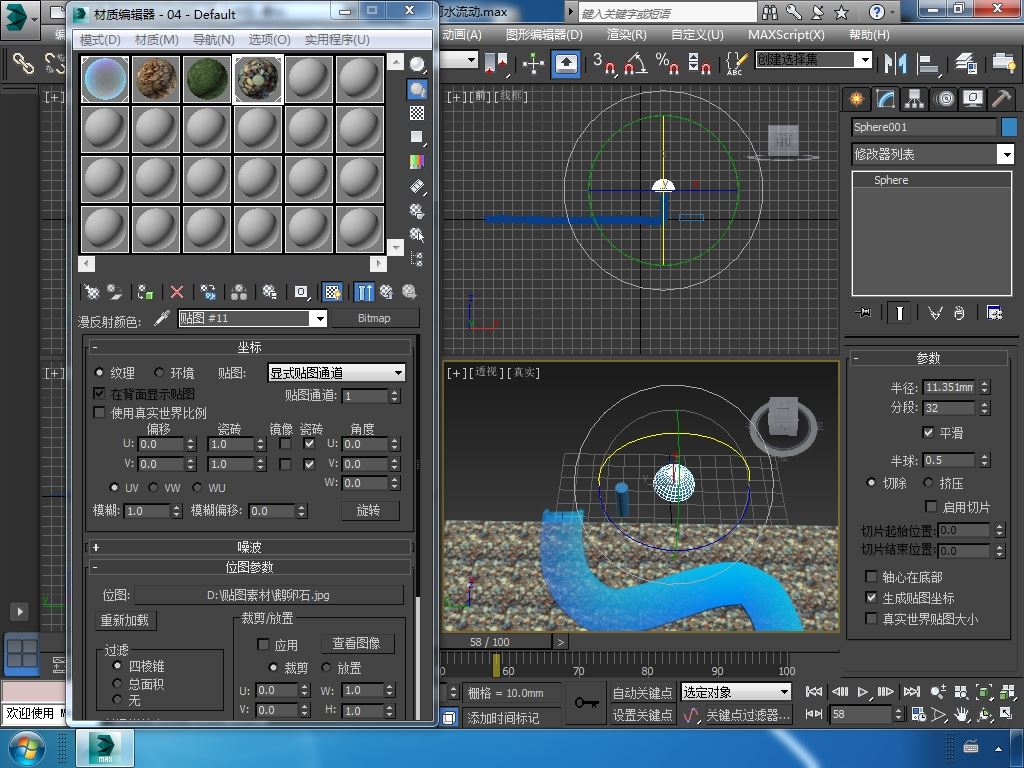Viewport: 1024px width, 768px height.
Task: Select the 总面积 filtering radio button
Action: pos(117,683)
